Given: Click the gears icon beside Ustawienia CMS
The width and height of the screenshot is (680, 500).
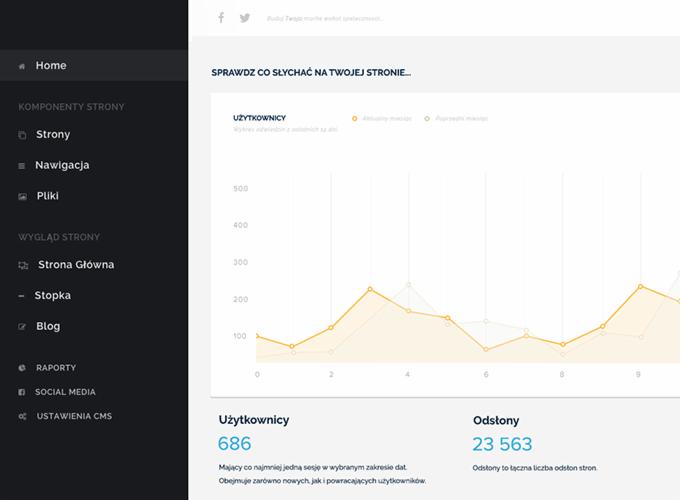Looking at the screenshot, I should pyautogui.click(x=22, y=416).
